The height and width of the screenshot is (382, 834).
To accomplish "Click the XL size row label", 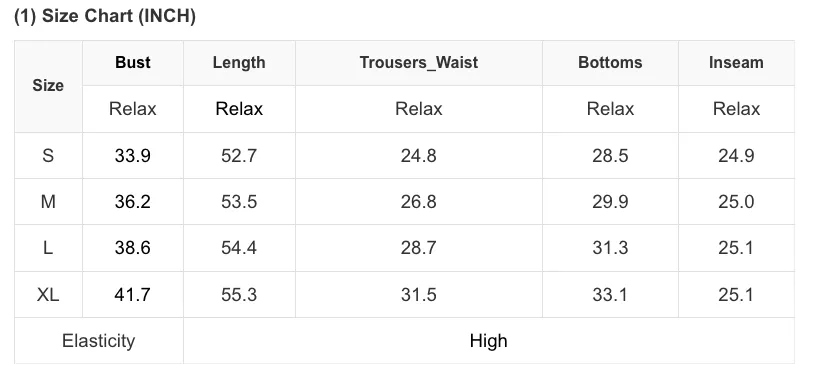I will [x=48, y=295].
